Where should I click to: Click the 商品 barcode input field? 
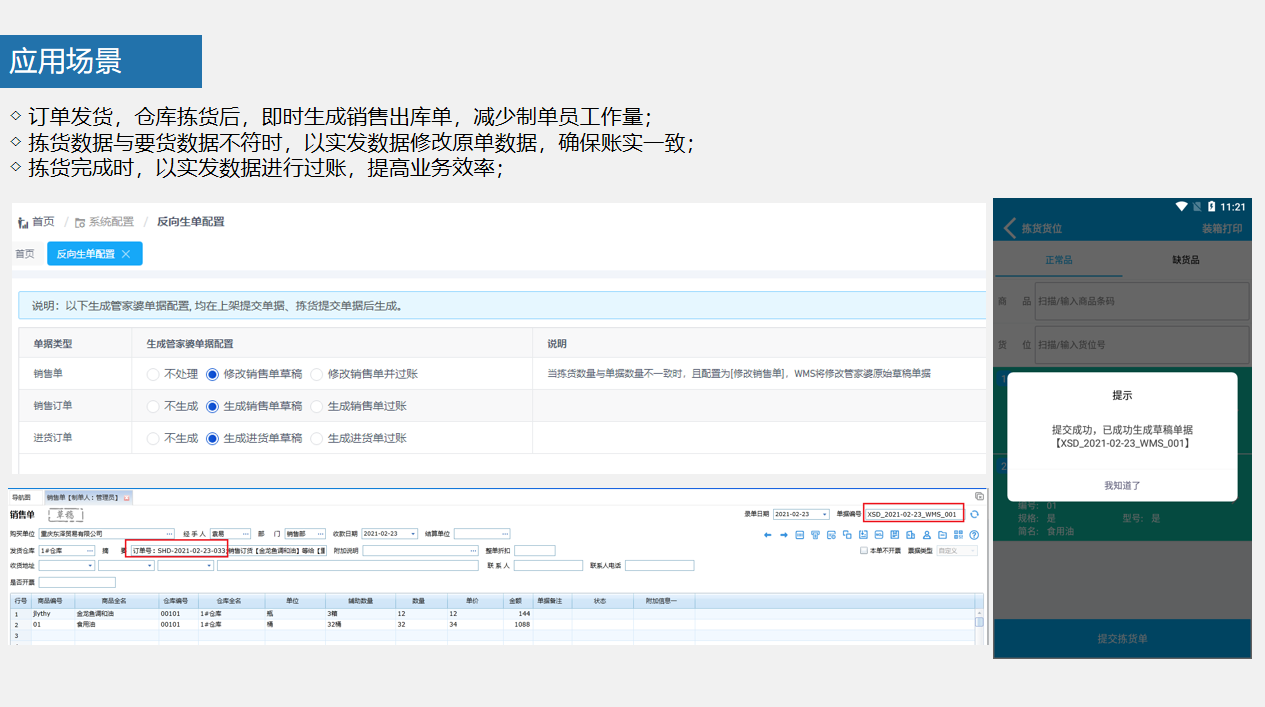[1141, 301]
